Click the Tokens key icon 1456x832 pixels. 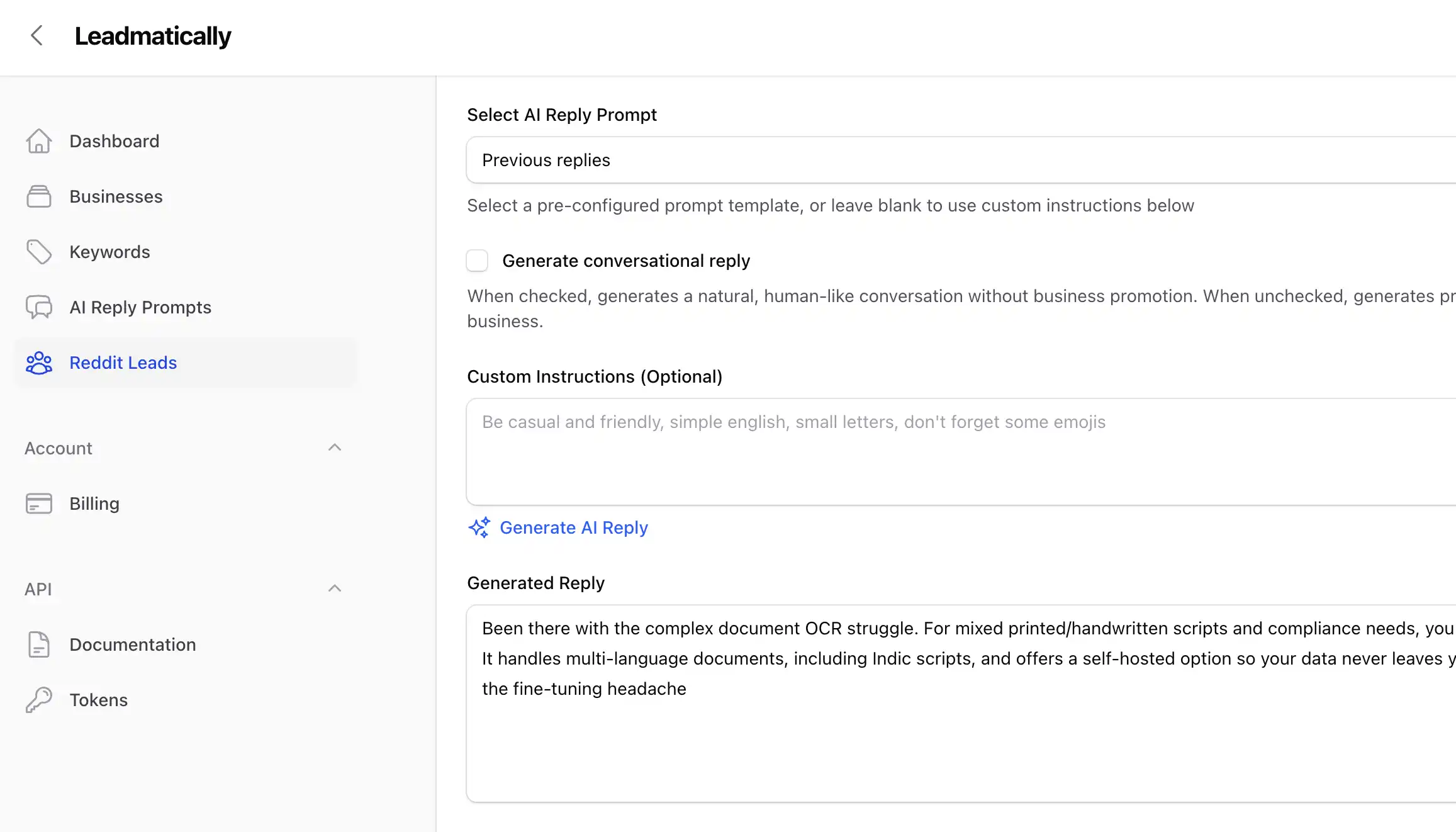point(39,699)
